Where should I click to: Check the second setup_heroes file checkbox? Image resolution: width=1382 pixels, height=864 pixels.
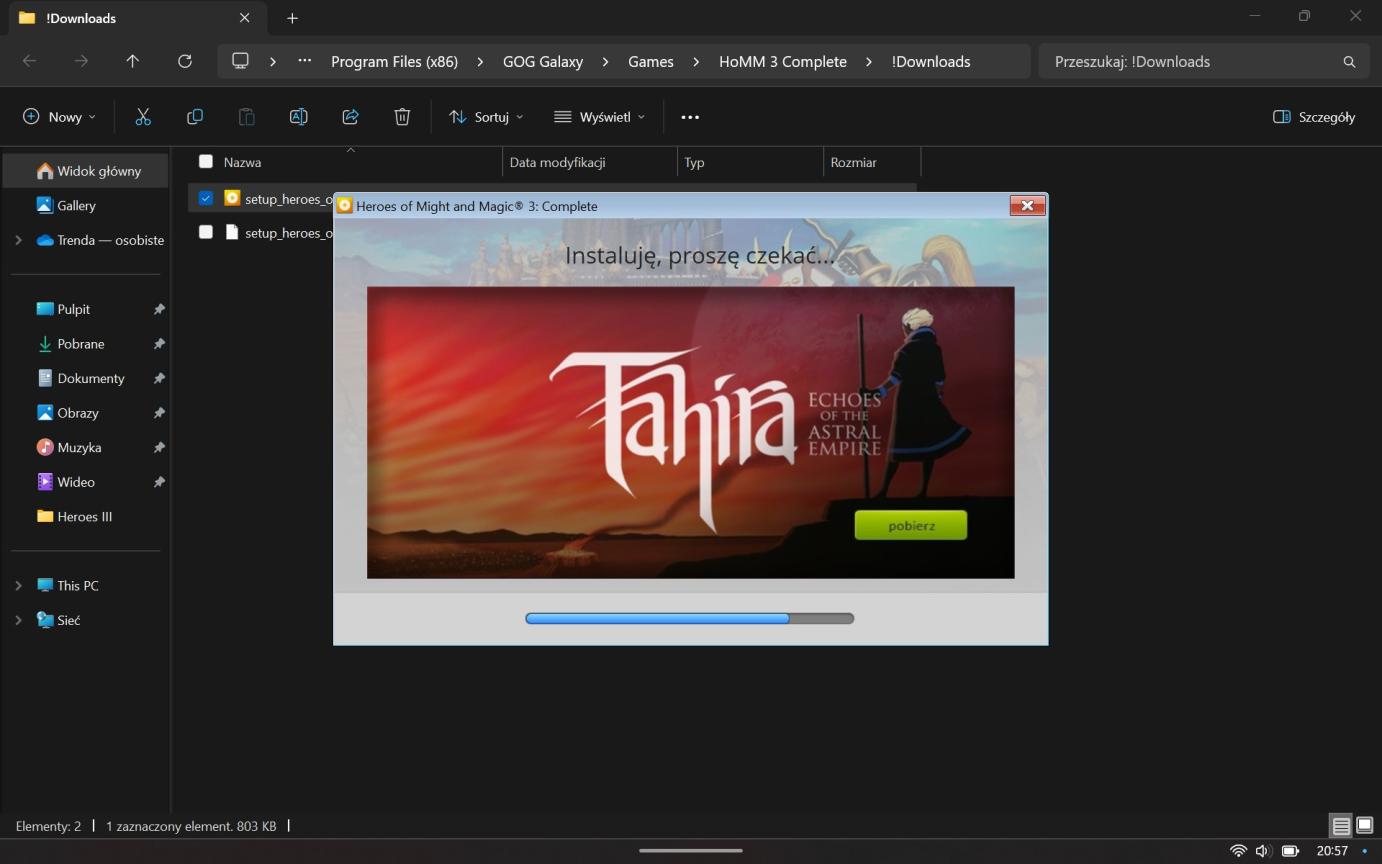206,232
